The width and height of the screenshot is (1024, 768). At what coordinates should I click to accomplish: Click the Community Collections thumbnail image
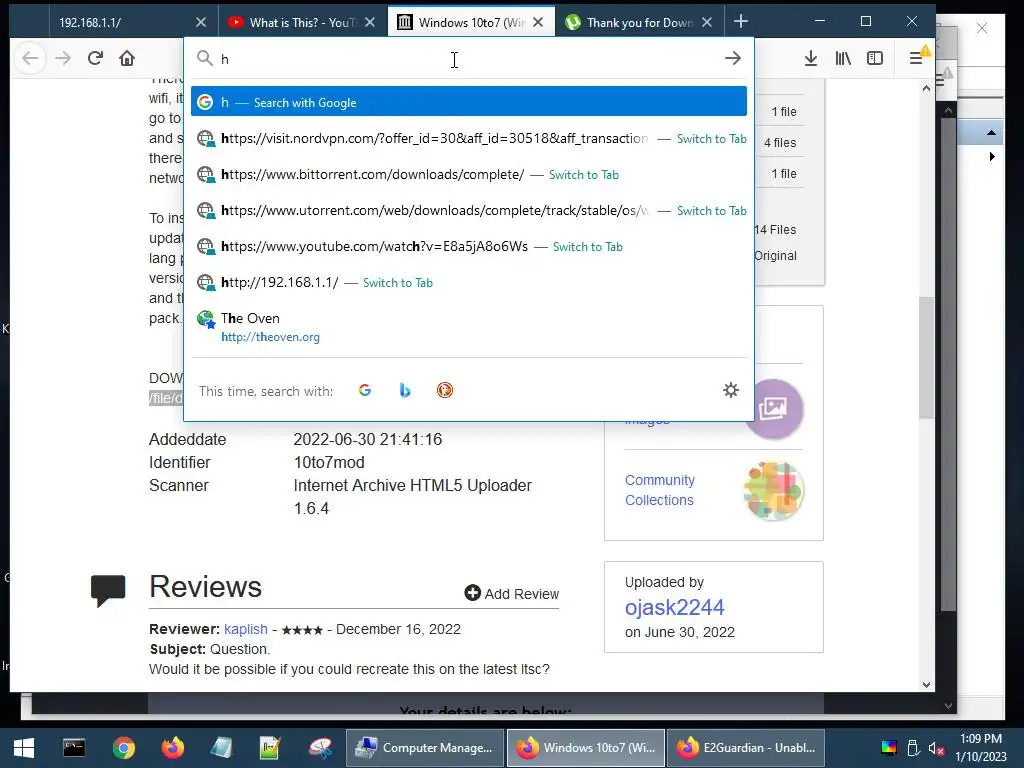(774, 490)
